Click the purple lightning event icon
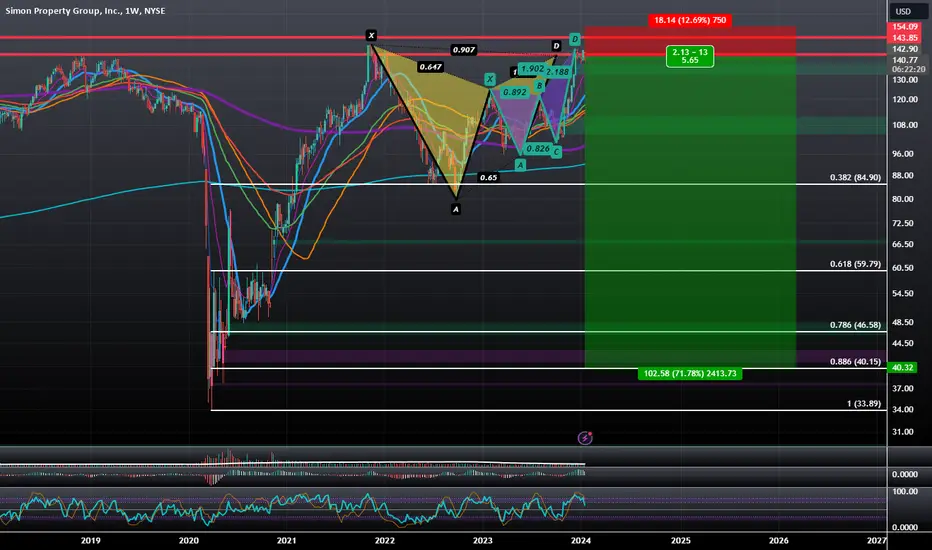Viewport: 932px width, 550px height. click(x=585, y=438)
